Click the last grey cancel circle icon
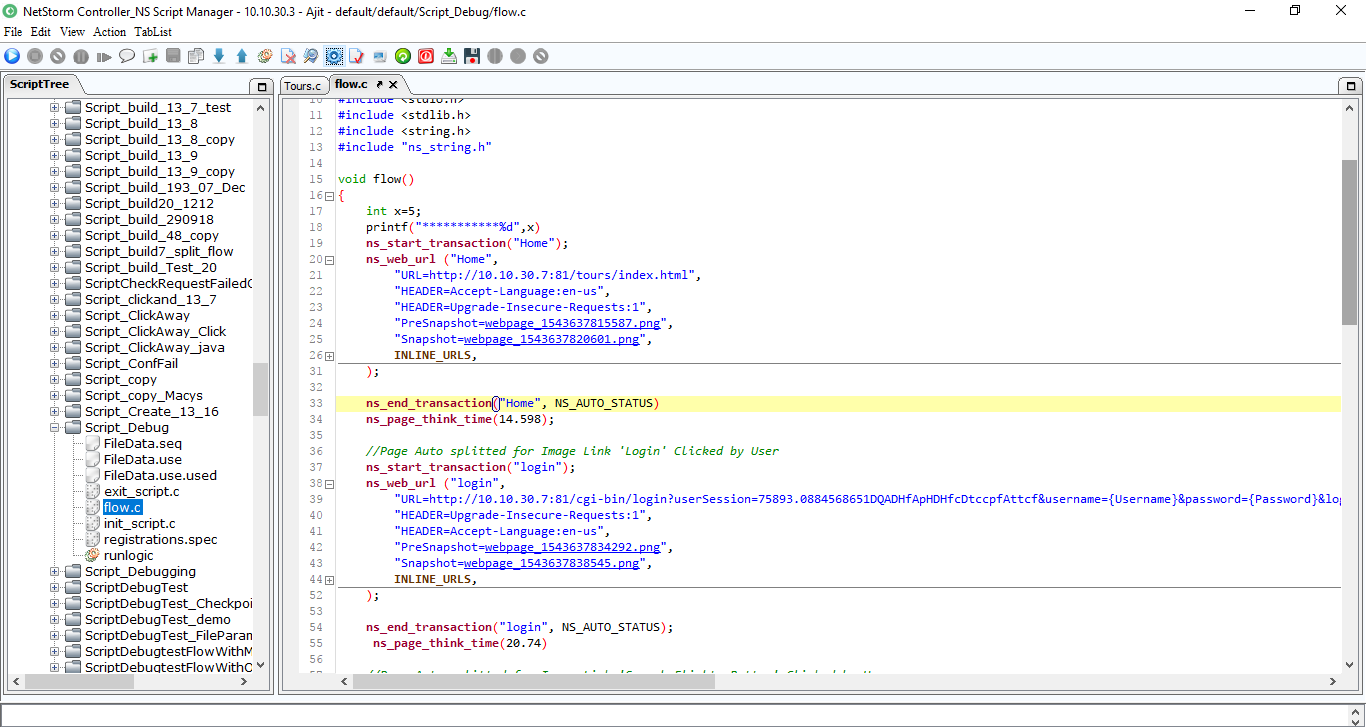Screen dimensions: 1366x727 tap(541, 56)
